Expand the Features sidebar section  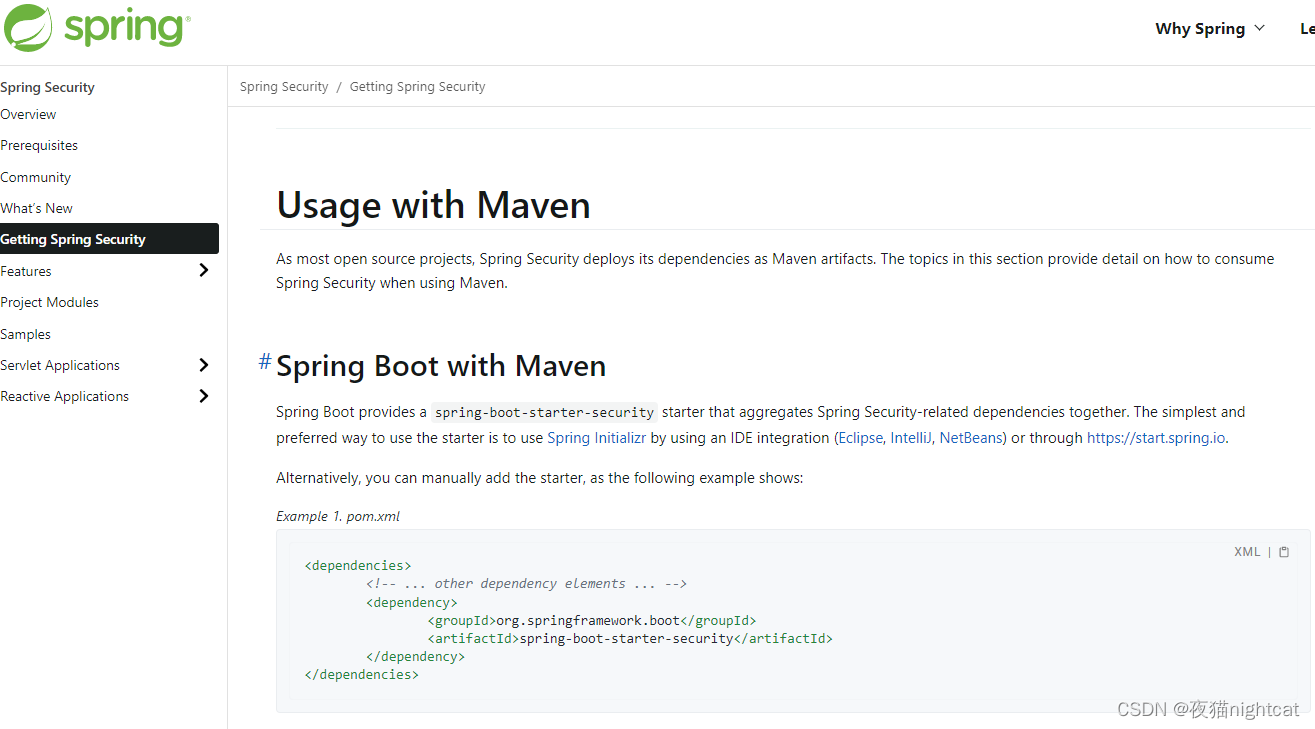204,270
